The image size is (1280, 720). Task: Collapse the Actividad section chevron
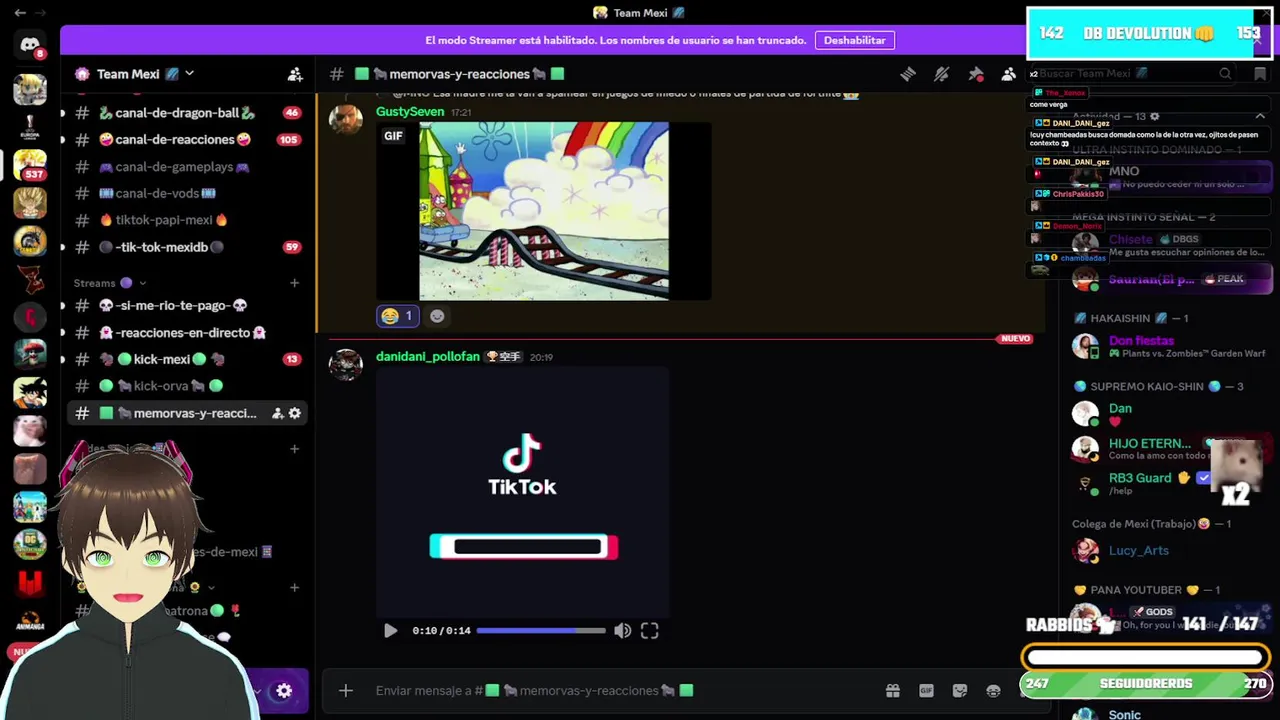1260,117
